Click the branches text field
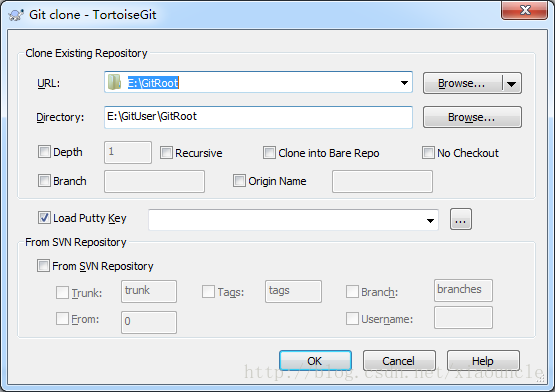Image resolution: width=555 pixels, height=392 pixels. point(463,290)
